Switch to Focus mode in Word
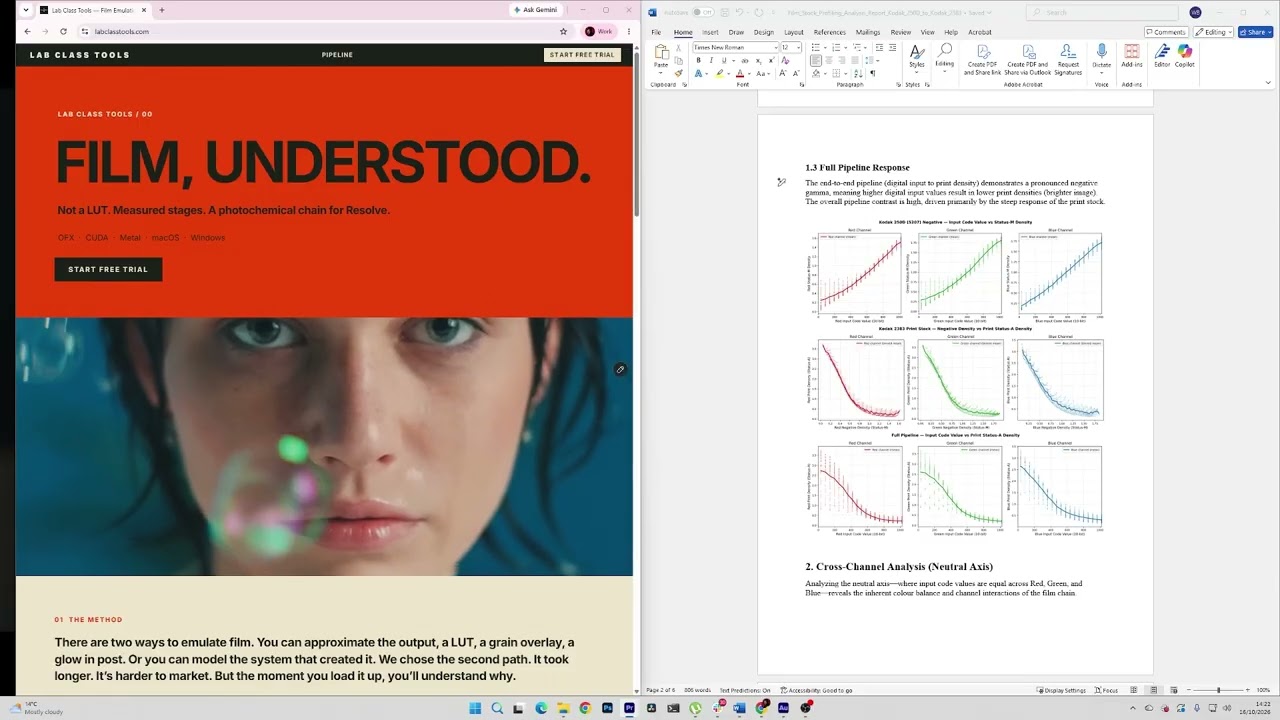1280x720 pixels. 1106,690
